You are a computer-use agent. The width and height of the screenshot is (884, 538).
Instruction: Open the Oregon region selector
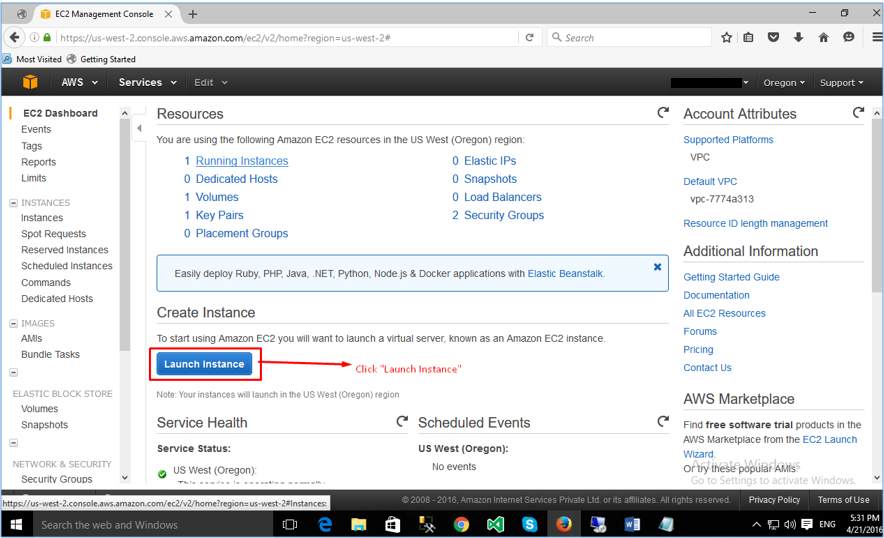784,83
